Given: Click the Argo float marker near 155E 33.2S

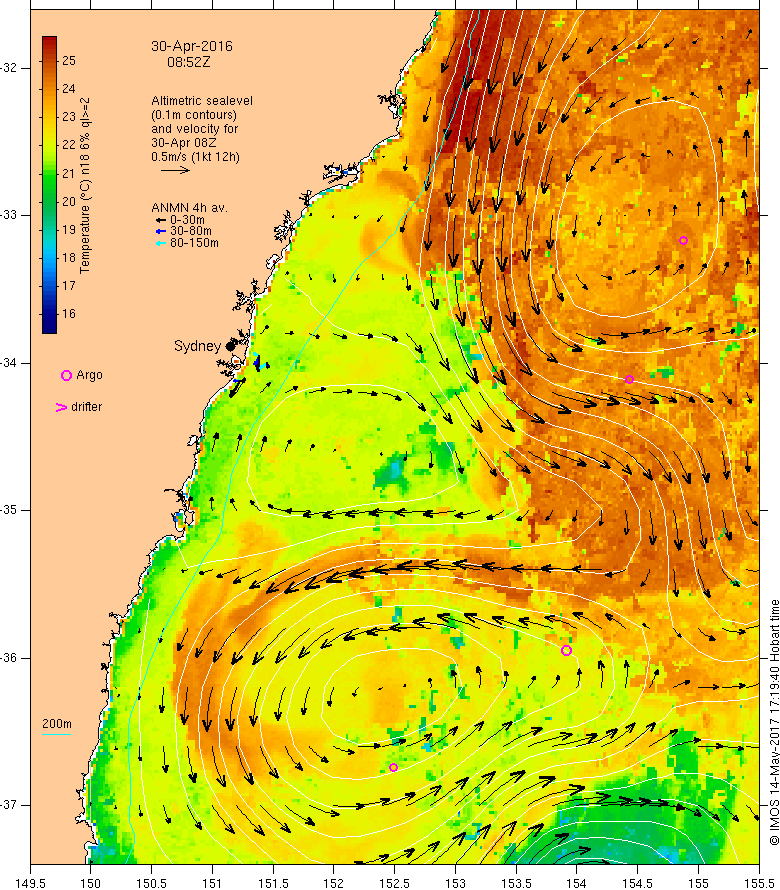Looking at the screenshot, I should click(683, 240).
